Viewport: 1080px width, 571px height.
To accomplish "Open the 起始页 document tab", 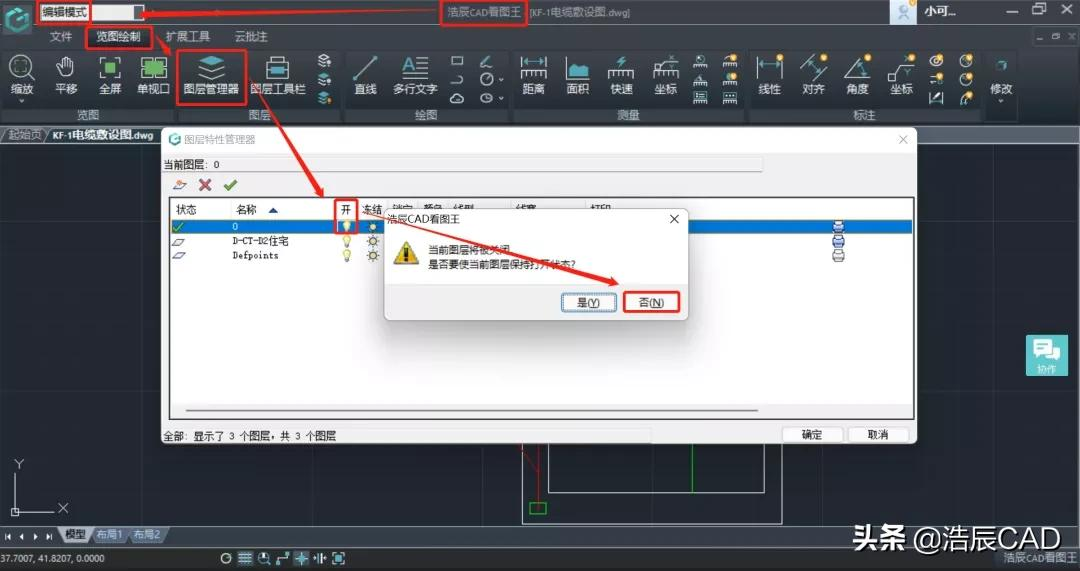I will (x=23, y=135).
